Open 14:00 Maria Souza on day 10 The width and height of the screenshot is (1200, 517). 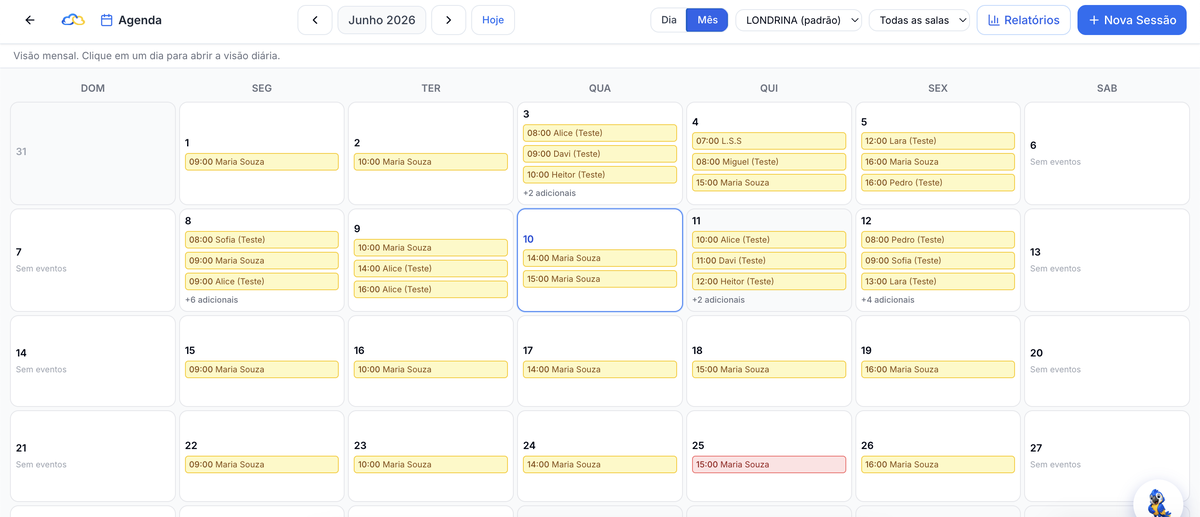[x=600, y=258]
